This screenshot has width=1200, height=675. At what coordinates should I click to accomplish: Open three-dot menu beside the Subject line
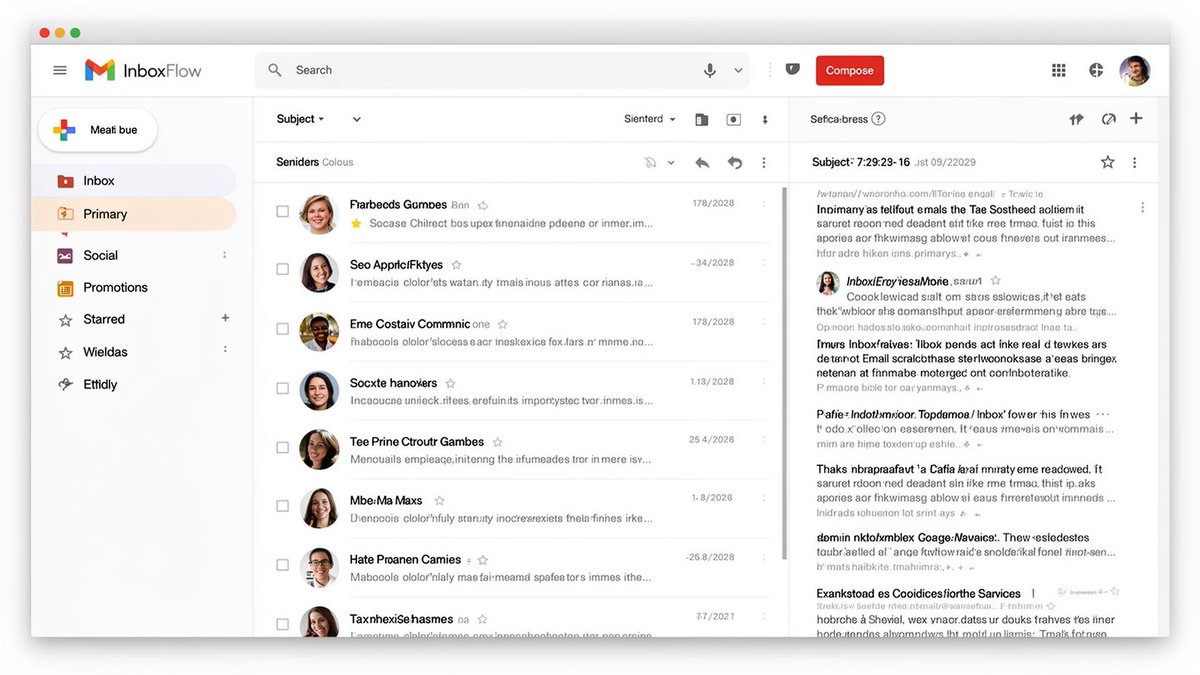1134,162
